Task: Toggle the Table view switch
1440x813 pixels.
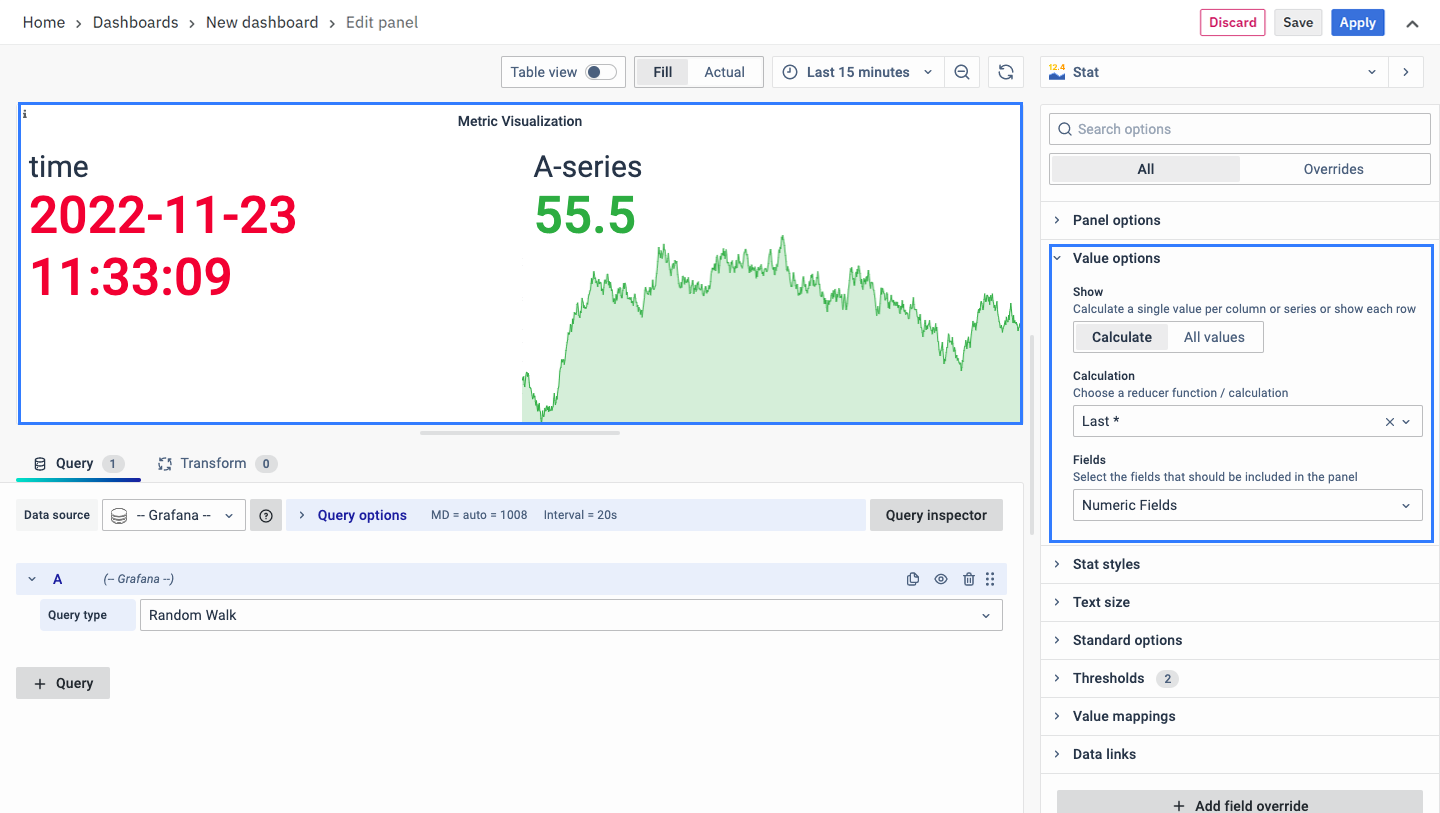Action: pyautogui.click(x=600, y=72)
